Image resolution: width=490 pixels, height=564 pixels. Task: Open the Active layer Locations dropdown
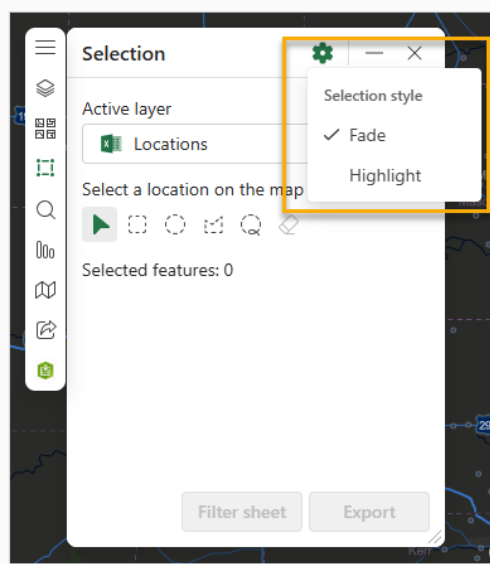195,144
